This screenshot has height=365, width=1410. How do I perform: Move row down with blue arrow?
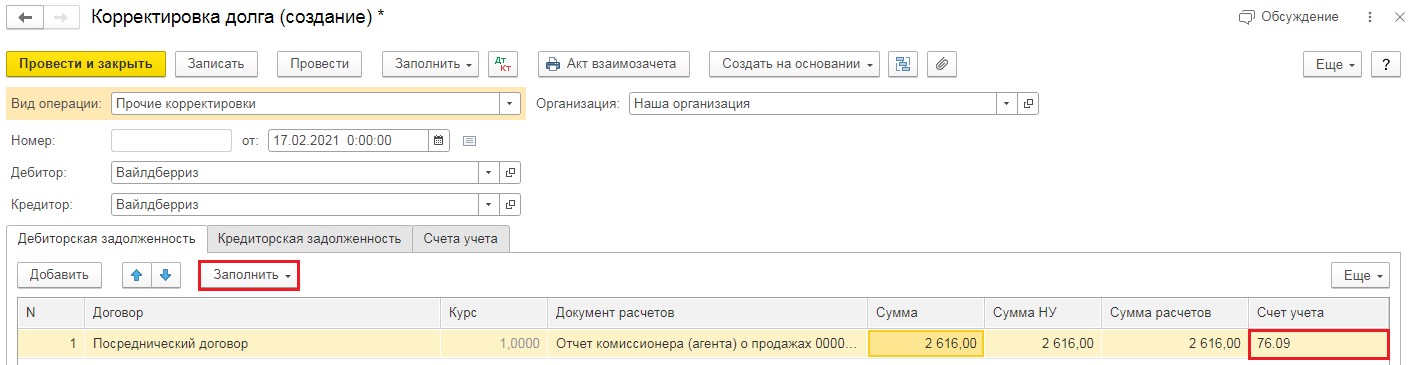pos(166,275)
